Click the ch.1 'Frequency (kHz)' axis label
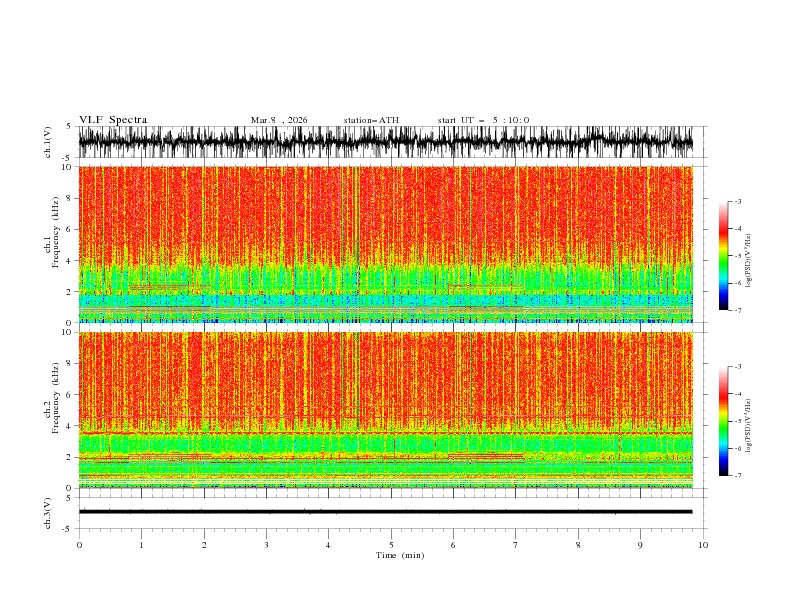This screenshot has width=792, height=612. click(x=56, y=232)
